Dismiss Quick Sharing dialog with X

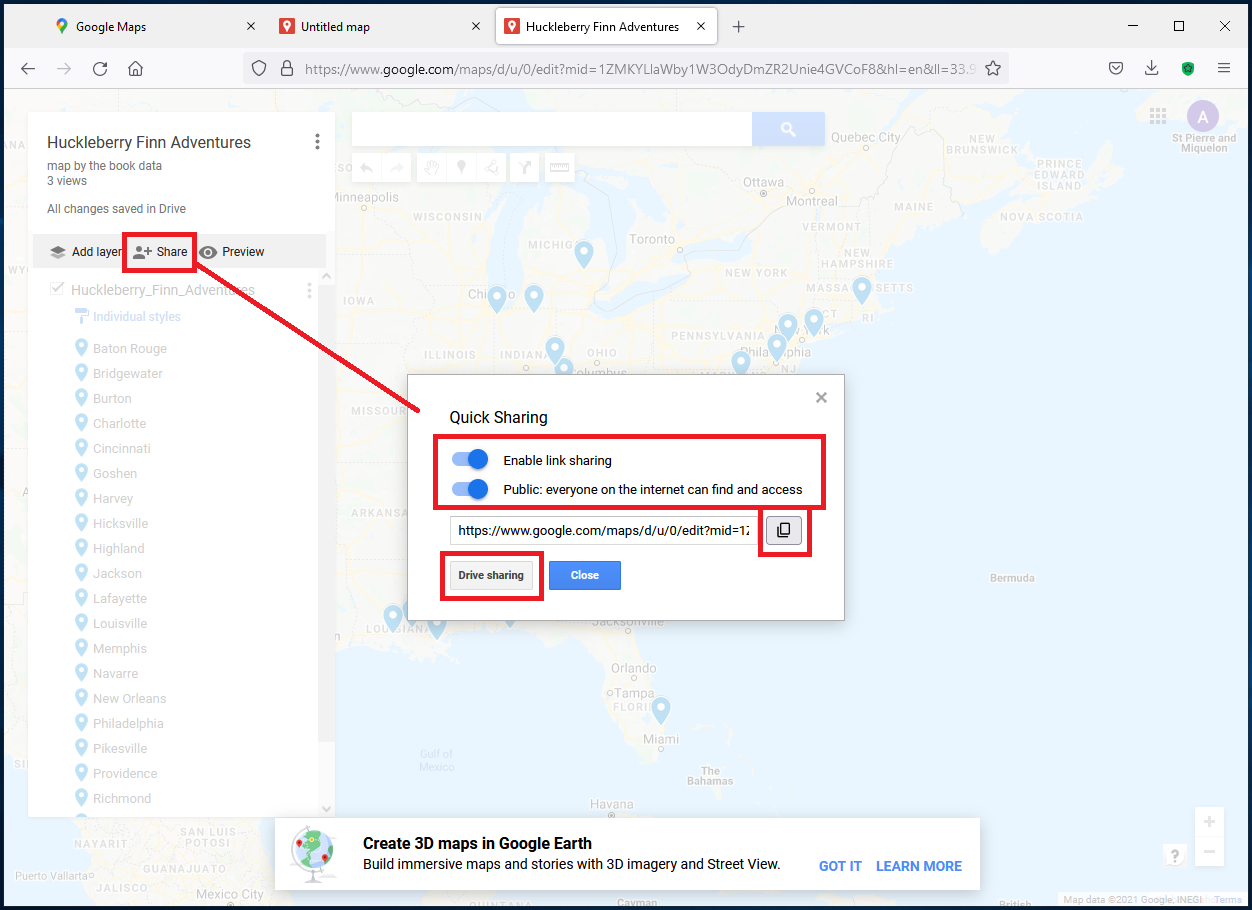tap(821, 398)
